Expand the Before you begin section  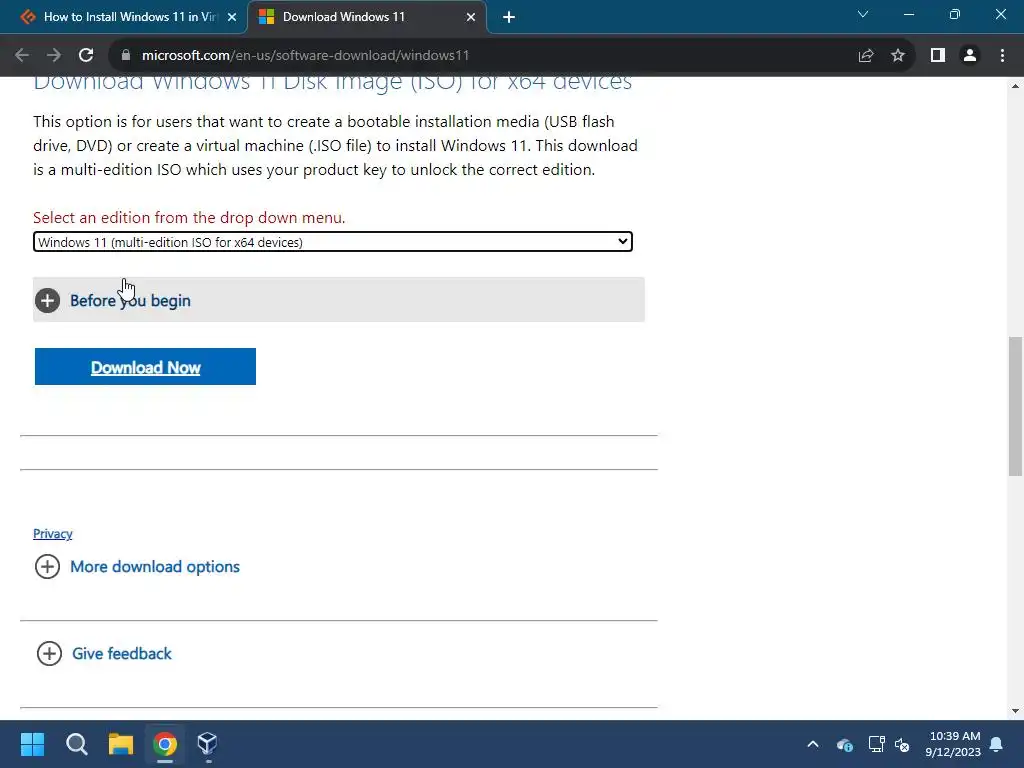click(x=338, y=300)
